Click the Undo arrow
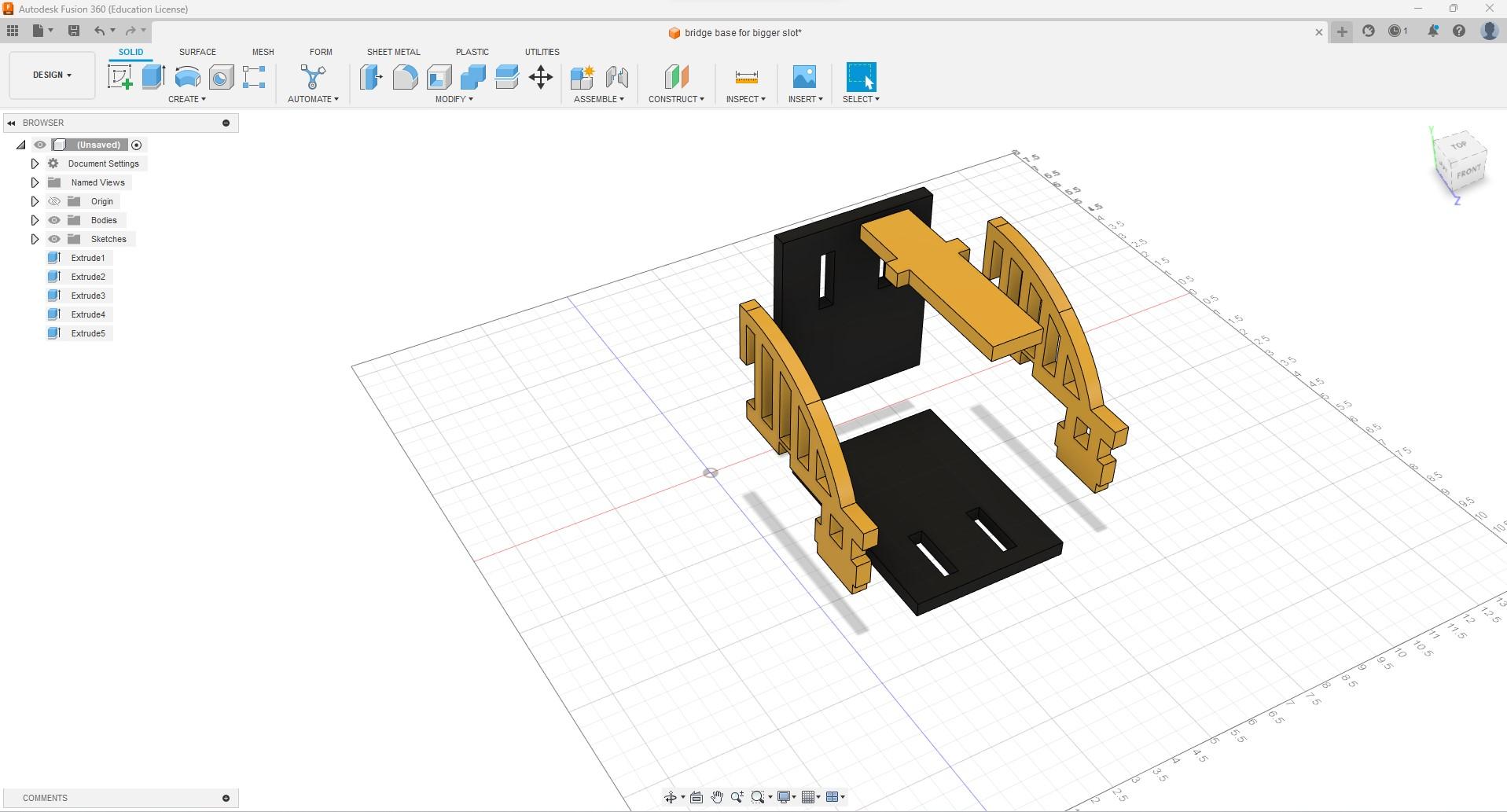 coord(99,31)
